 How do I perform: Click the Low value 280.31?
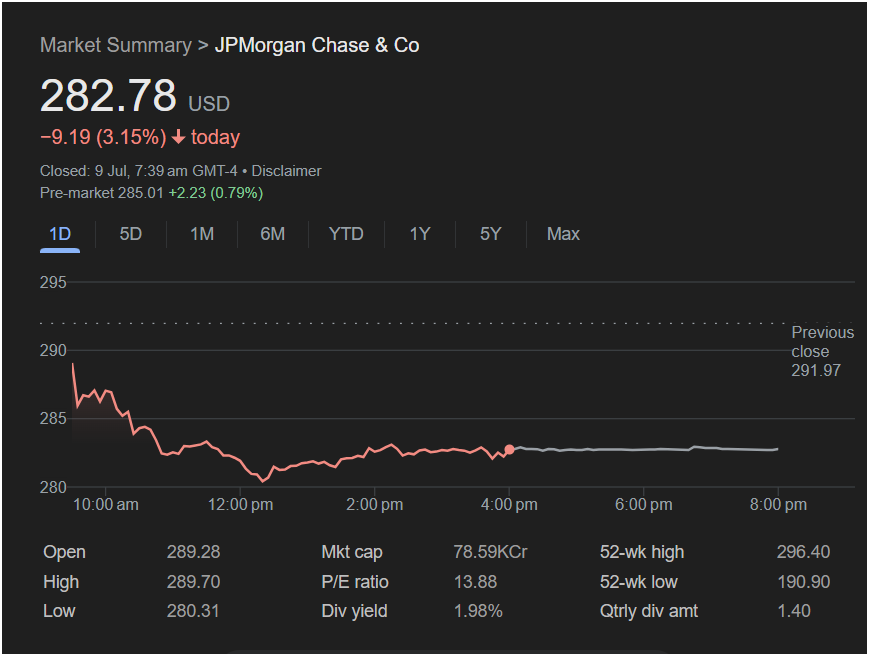pos(193,611)
